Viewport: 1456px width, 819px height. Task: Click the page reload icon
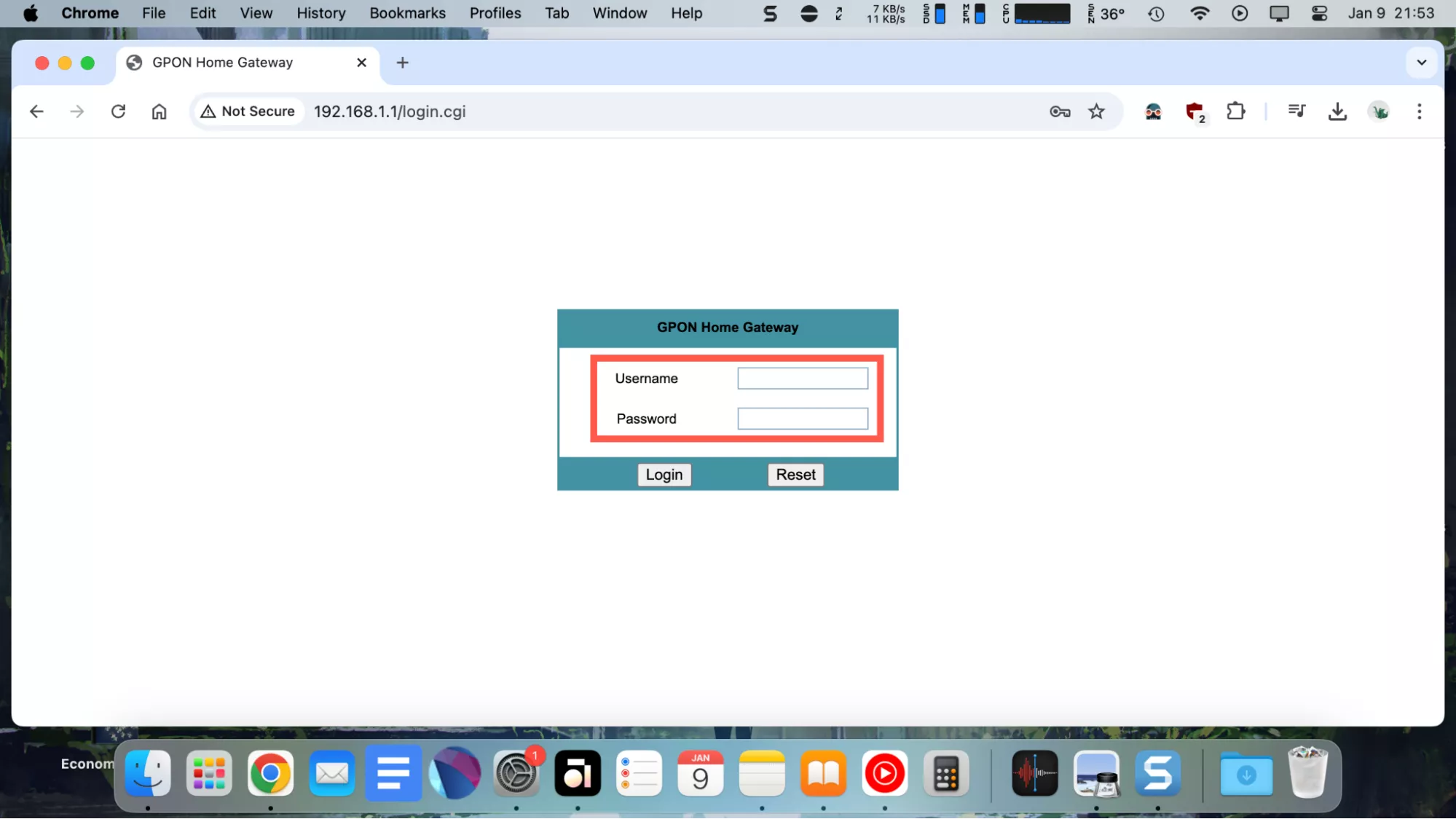118,111
